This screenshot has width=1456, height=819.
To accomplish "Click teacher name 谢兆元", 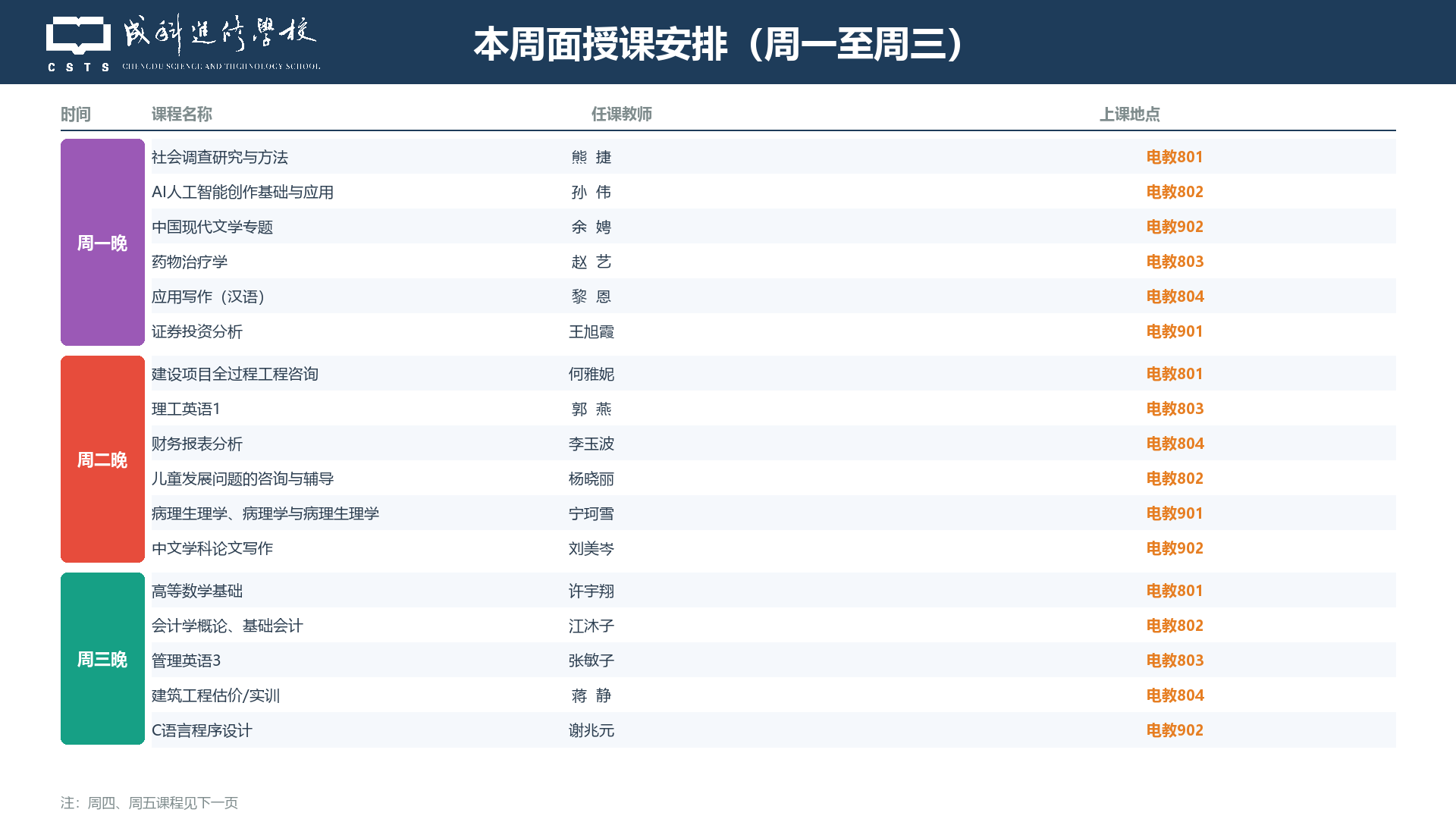I will click(x=591, y=730).
